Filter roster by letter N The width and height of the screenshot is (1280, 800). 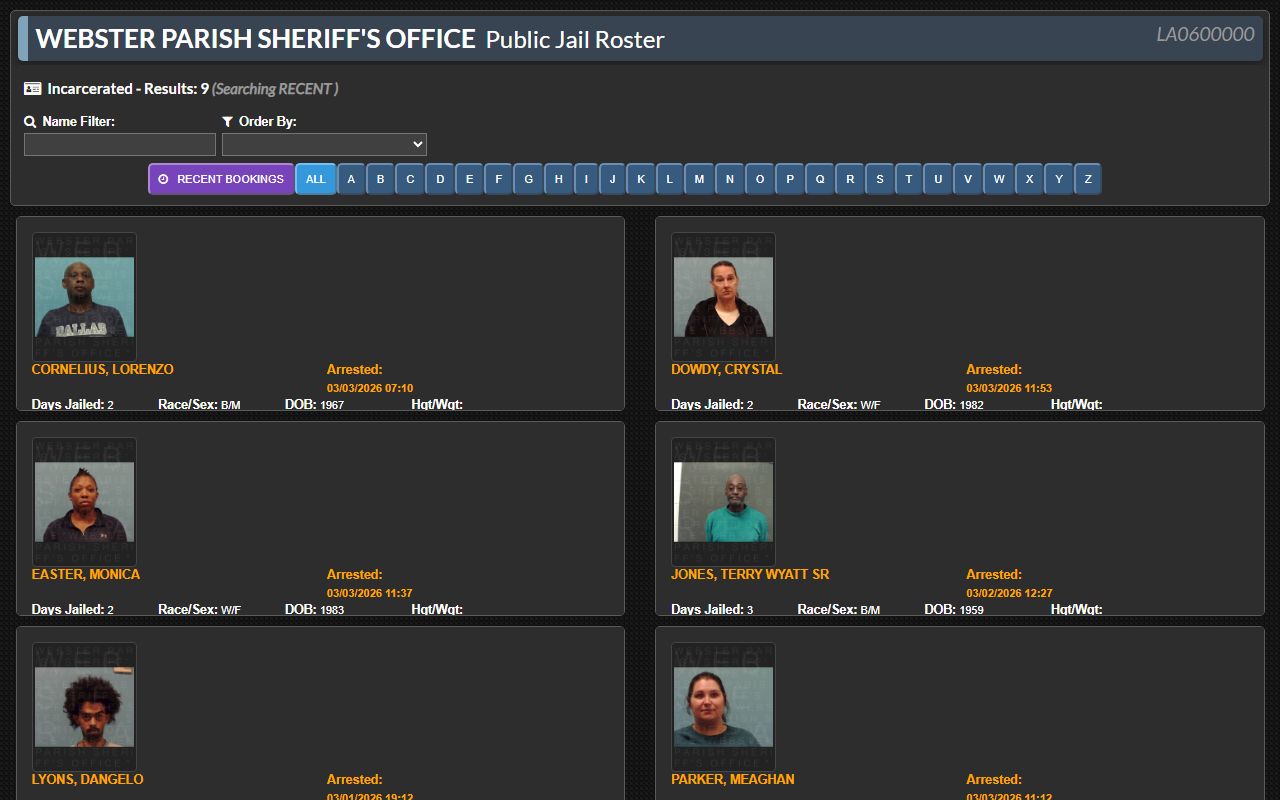click(730, 179)
